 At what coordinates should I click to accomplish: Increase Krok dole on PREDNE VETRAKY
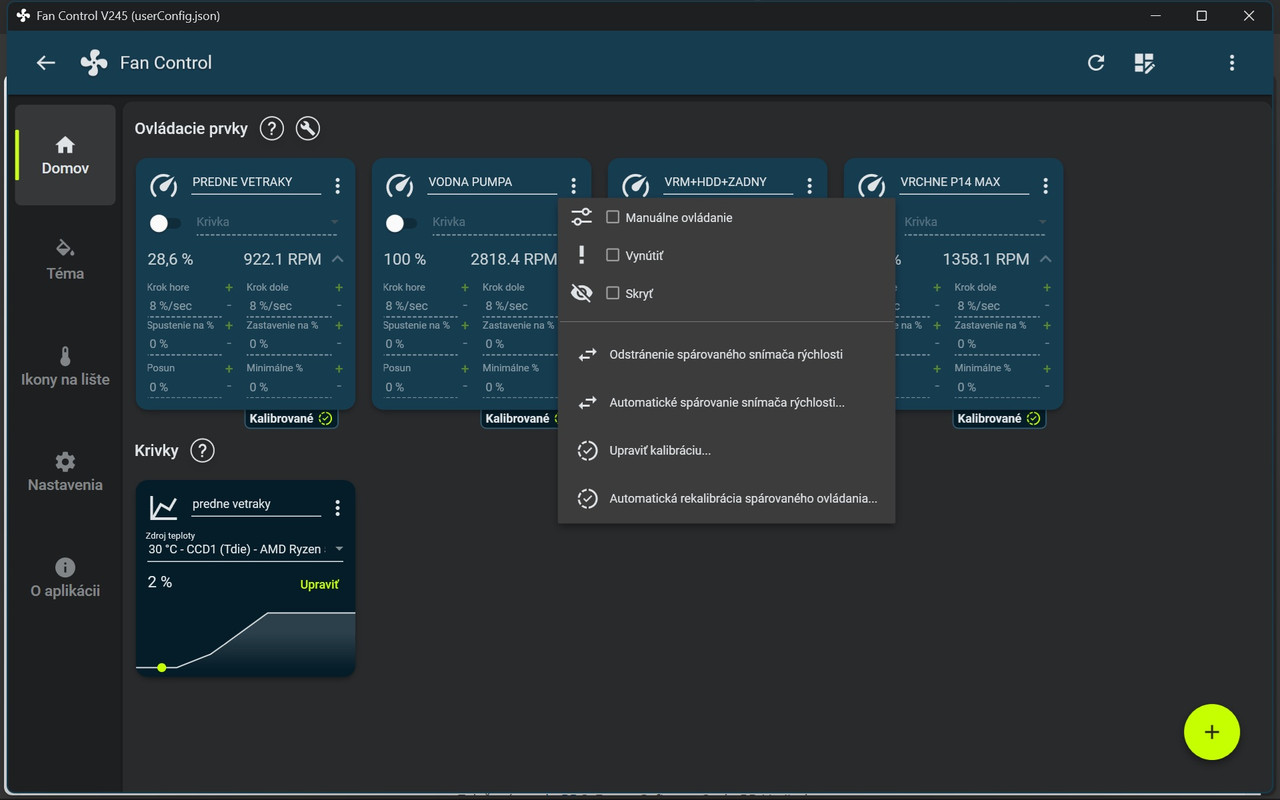(x=339, y=287)
